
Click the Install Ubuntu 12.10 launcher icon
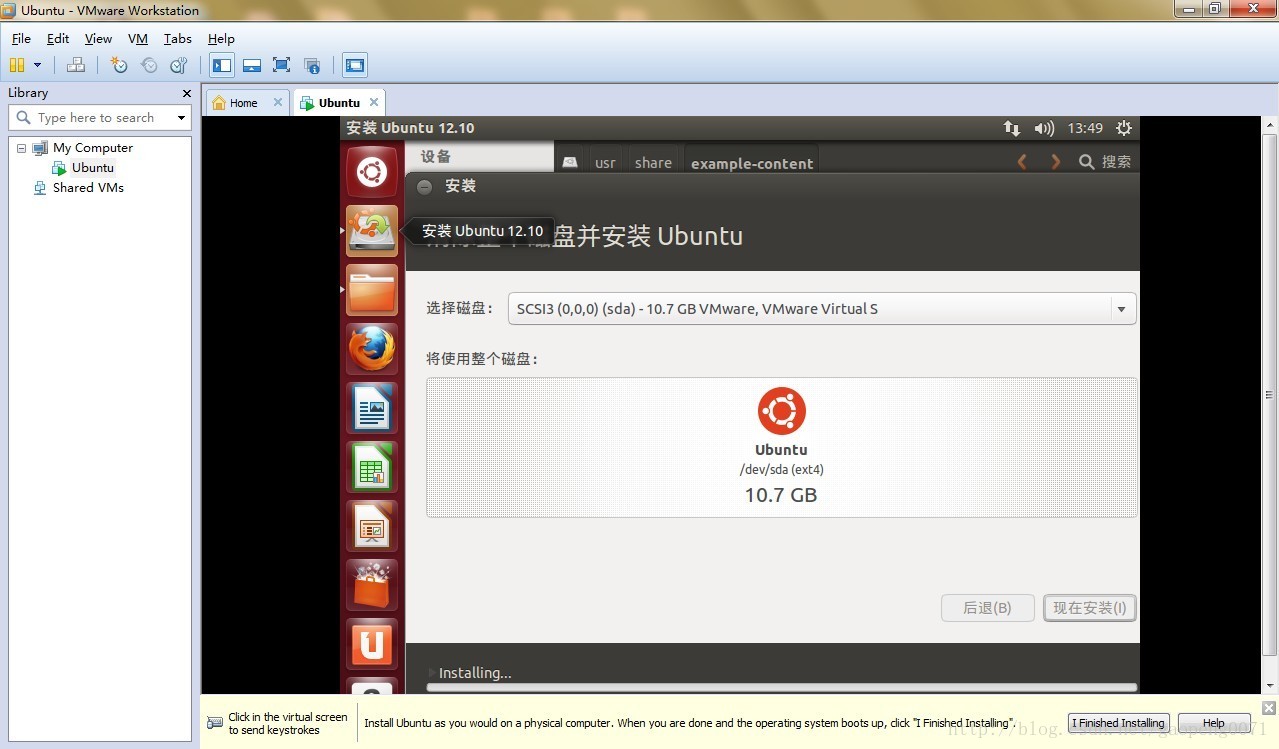(372, 231)
